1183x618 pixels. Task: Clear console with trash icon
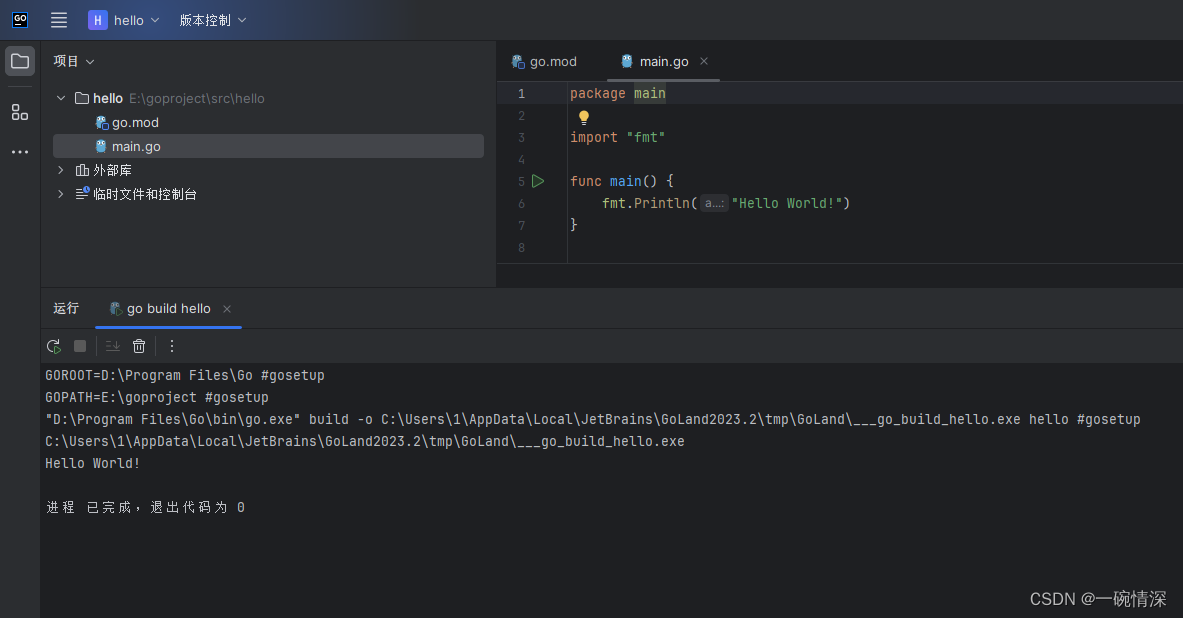click(x=139, y=346)
